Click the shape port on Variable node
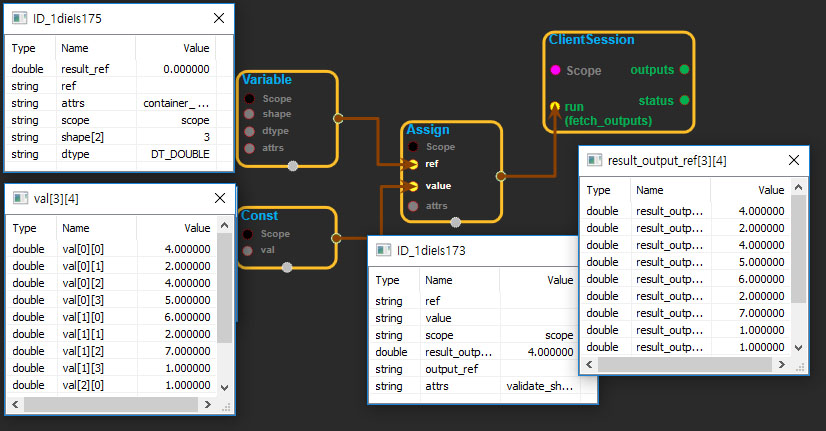Image resolution: width=826 pixels, height=431 pixels. 249,114
